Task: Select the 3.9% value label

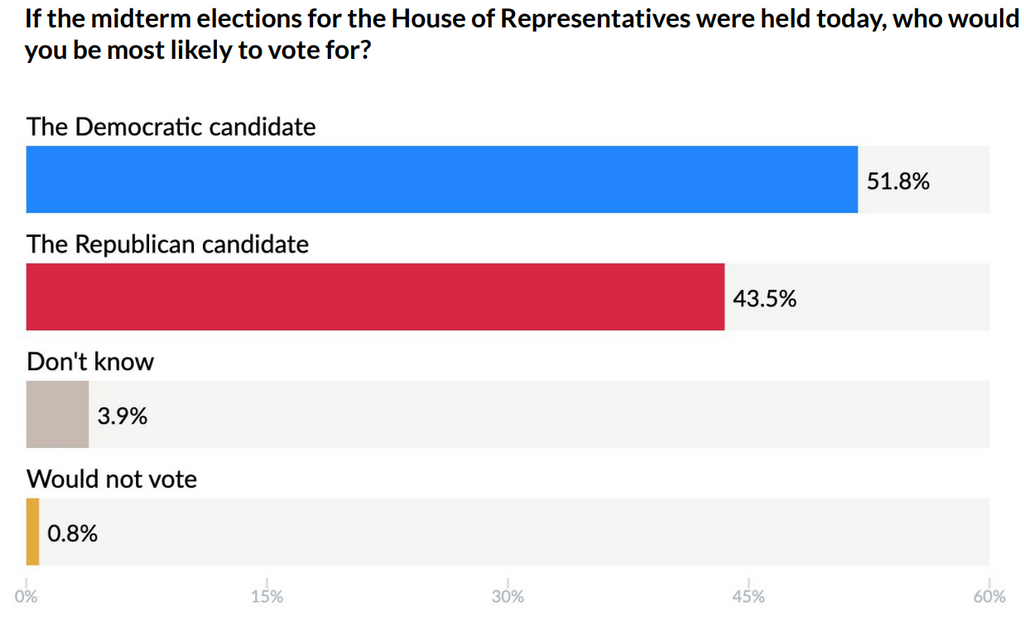Action: [x=122, y=415]
